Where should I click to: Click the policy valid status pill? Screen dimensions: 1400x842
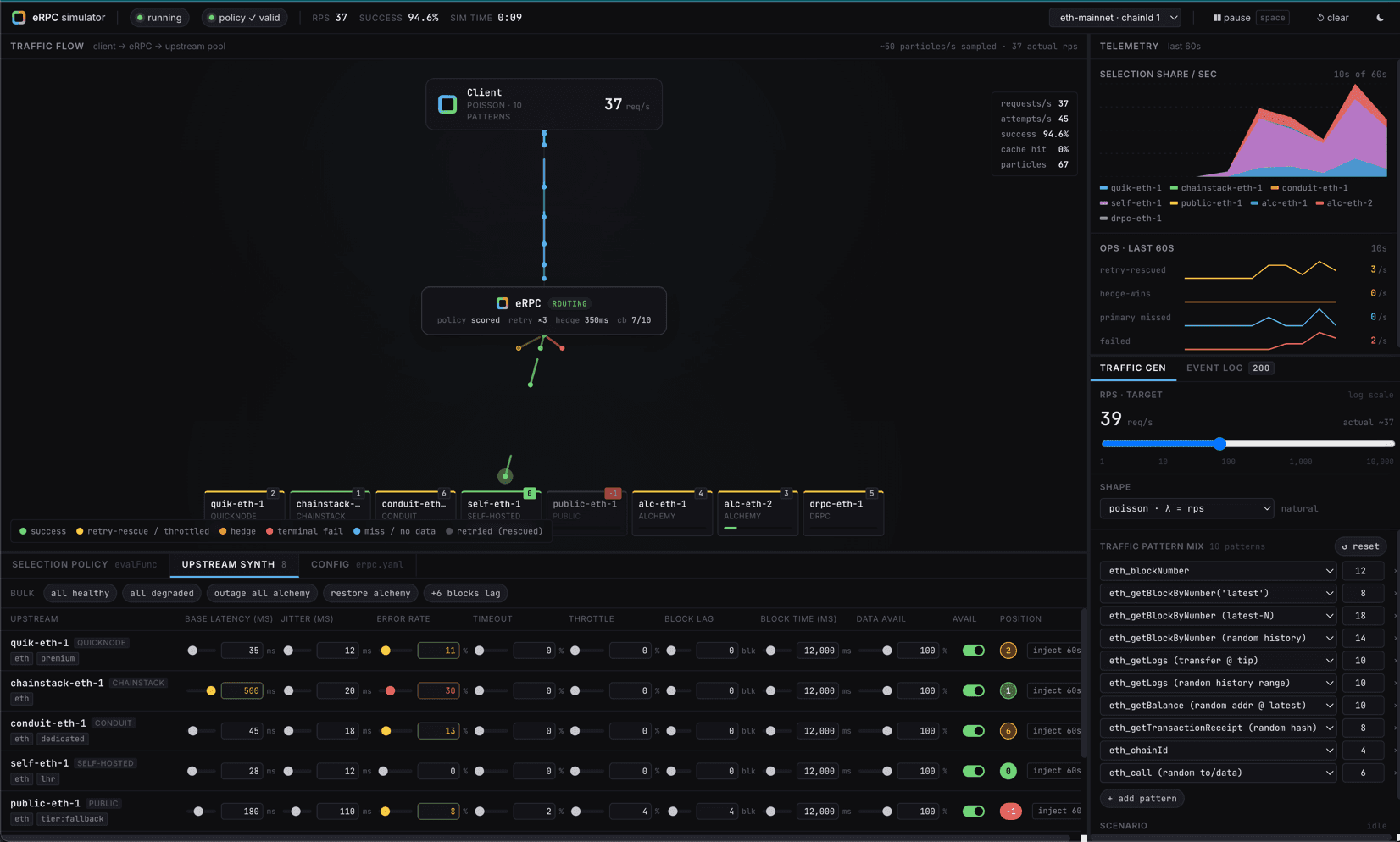[245, 18]
